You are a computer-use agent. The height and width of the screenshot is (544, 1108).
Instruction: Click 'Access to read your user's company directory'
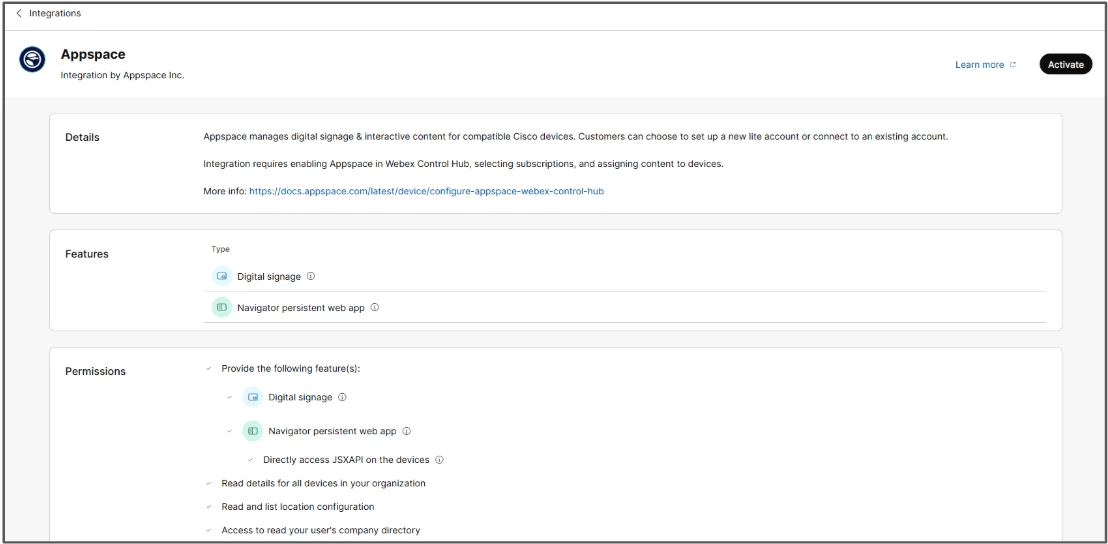[x=321, y=530]
